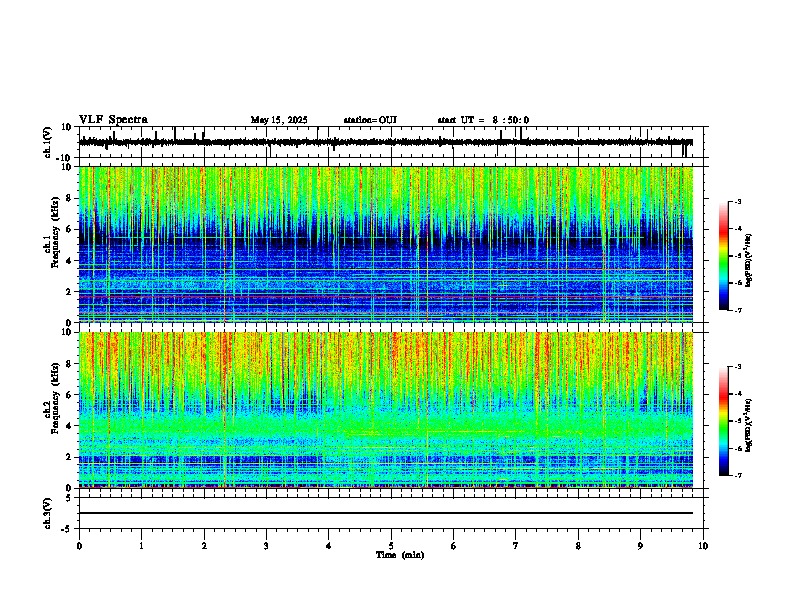This screenshot has width=792, height=612.
Task: Click the ch.1 spectrogram color bar
Action: [723, 256]
